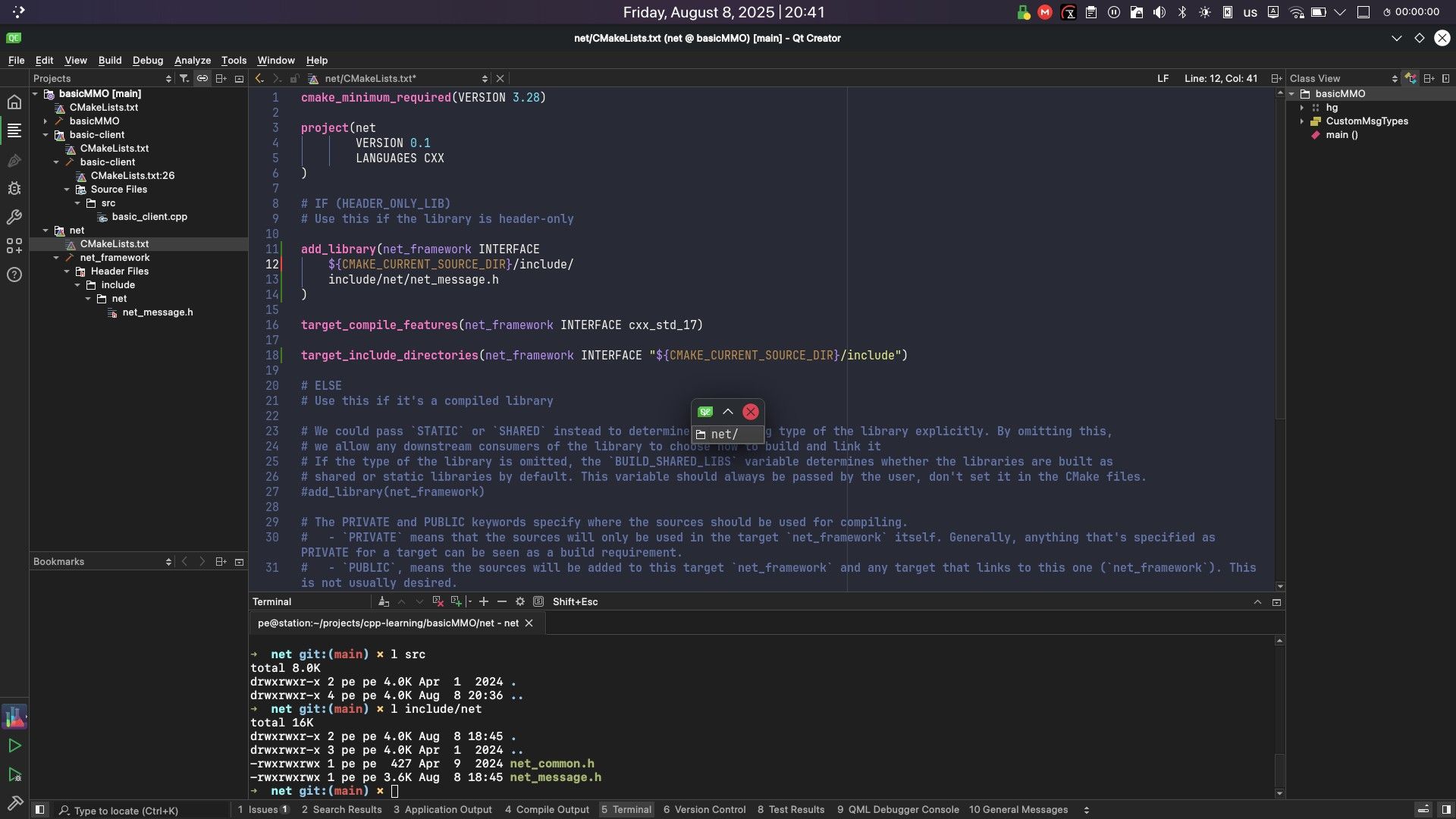Open the Bookmarks view selector dropdown

[x=102, y=562]
